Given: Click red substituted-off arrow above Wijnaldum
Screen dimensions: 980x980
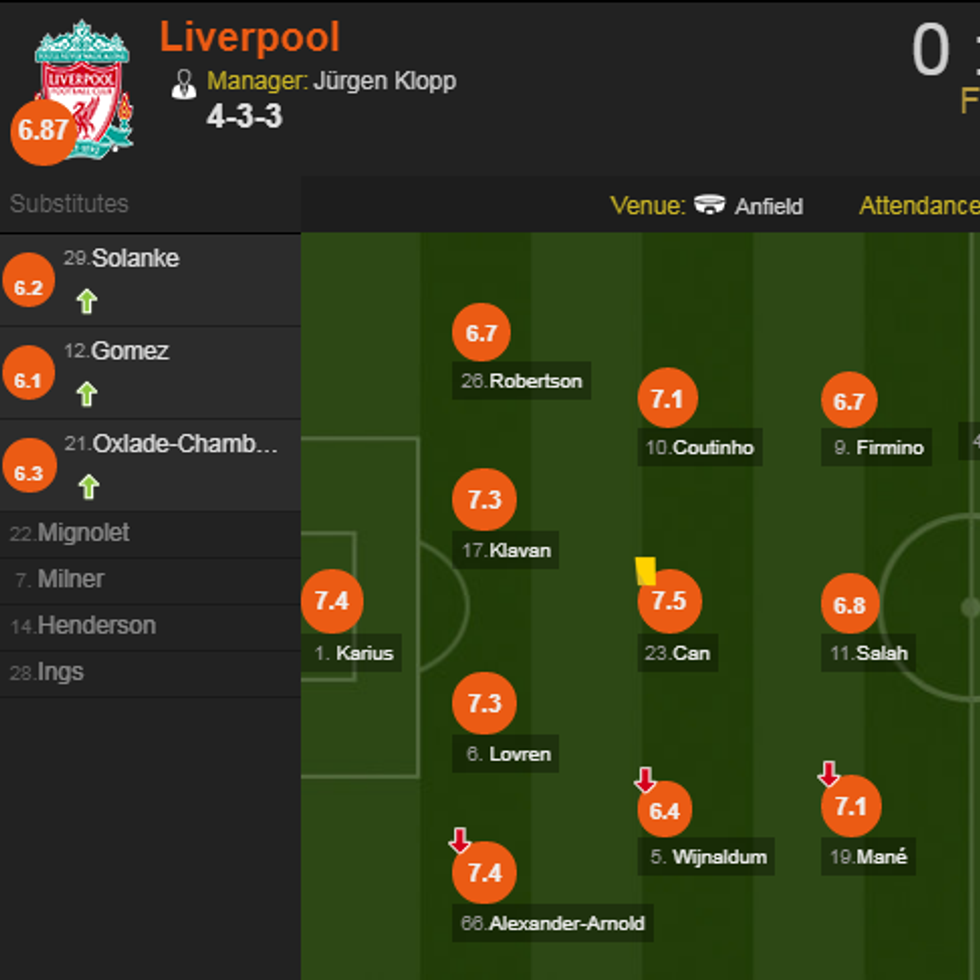Looking at the screenshot, I should pos(645,780).
